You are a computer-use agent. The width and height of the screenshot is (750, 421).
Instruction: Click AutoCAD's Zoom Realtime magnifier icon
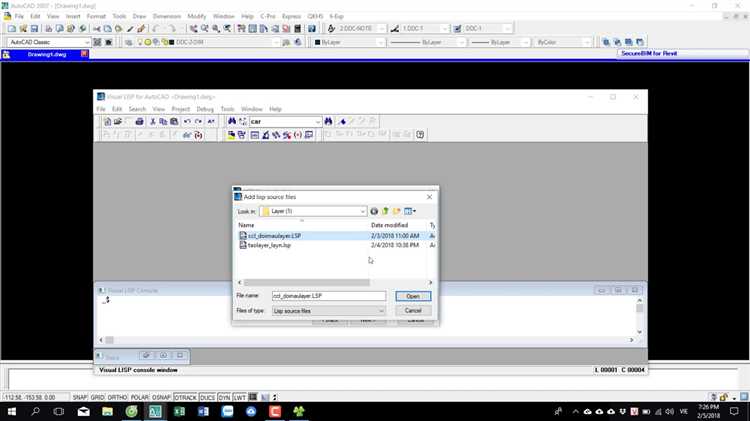click(205, 29)
